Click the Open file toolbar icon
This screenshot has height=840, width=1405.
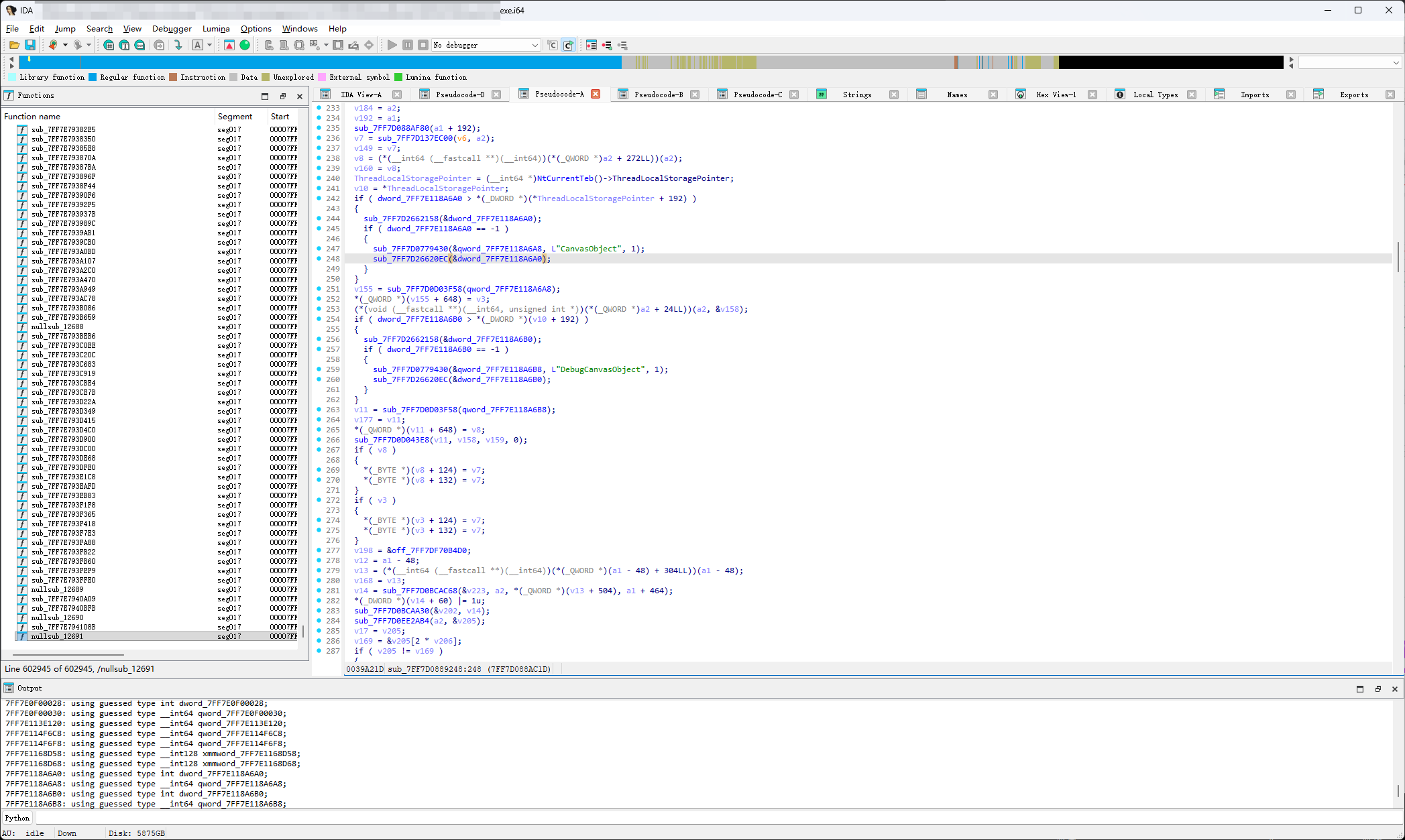click(x=14, y=45)
